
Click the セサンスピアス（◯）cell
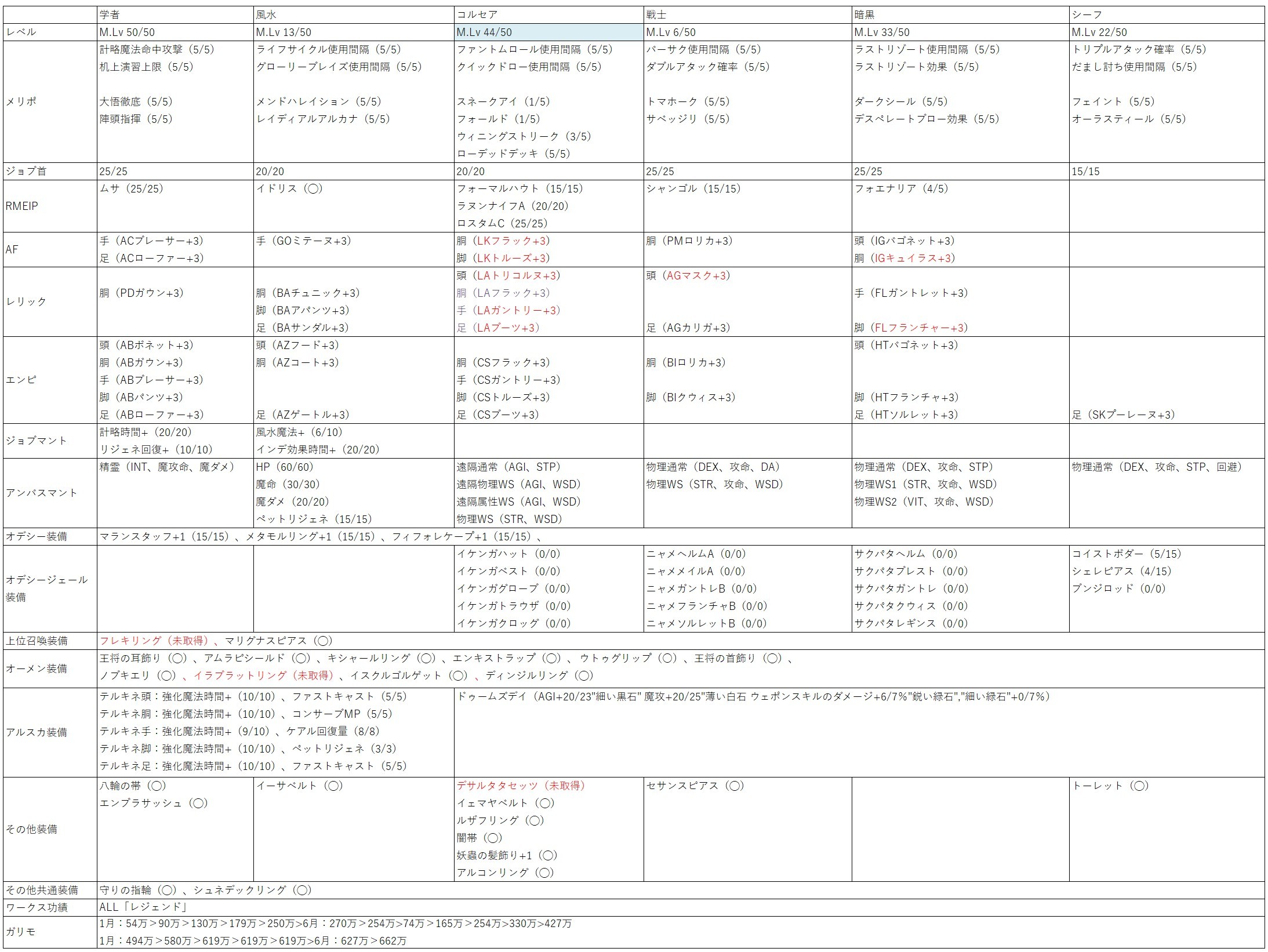(695, 786)
